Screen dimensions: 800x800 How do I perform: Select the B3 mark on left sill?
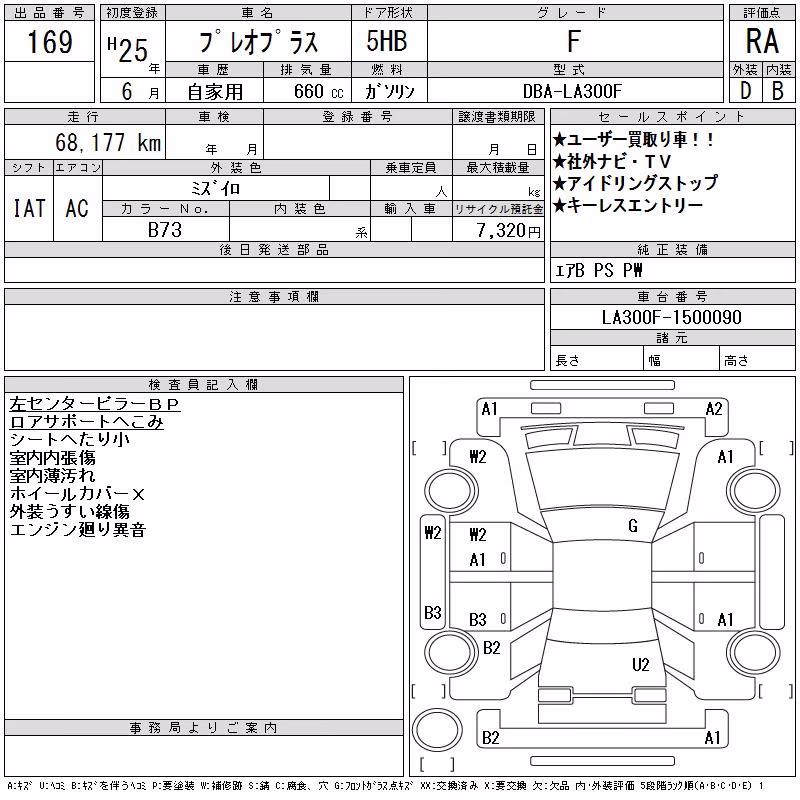(433, 612)
